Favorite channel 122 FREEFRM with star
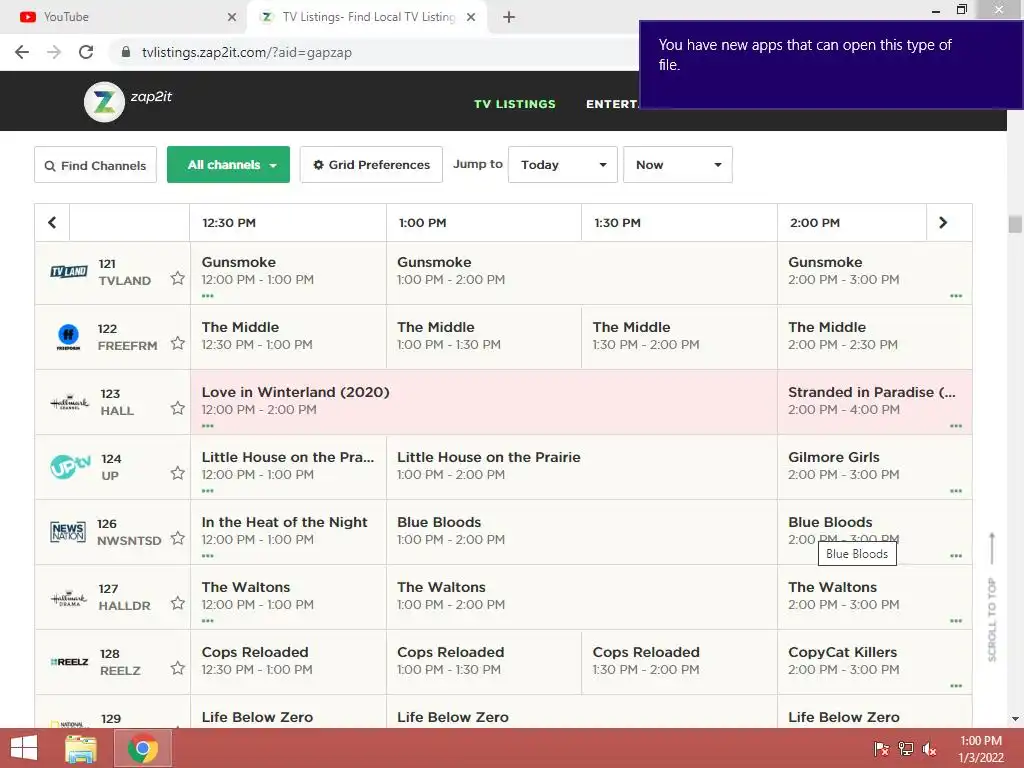 pyautogui.click(x=178, y=343)
